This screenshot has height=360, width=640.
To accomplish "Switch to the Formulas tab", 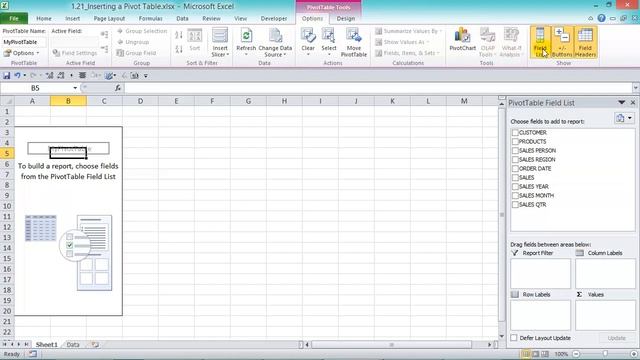I will [x=151, y=18].
